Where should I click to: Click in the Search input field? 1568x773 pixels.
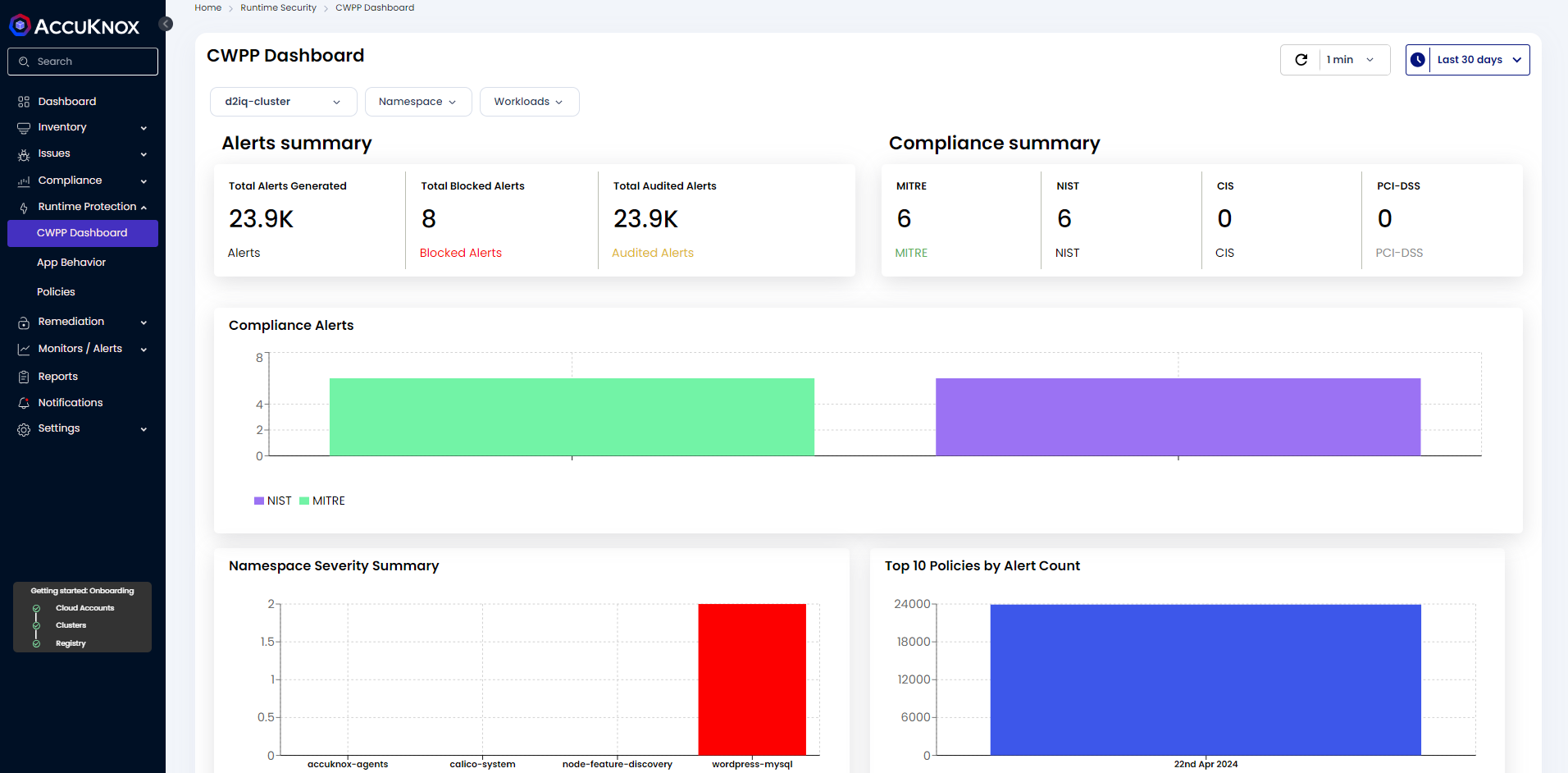click(x=83, y=62)
